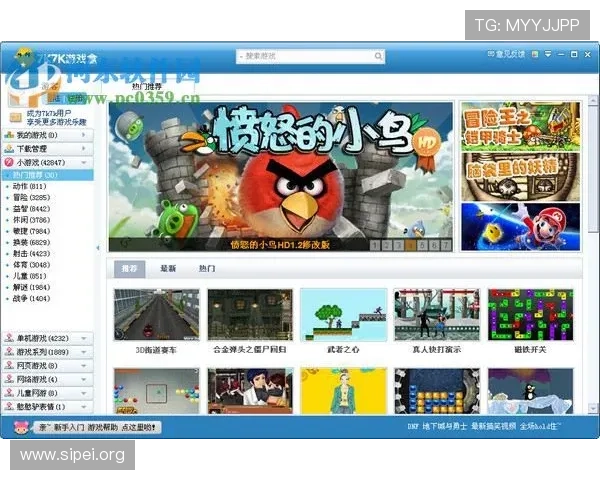
Task: Select the 战争 (1404) category
Action: pos(31,299)
